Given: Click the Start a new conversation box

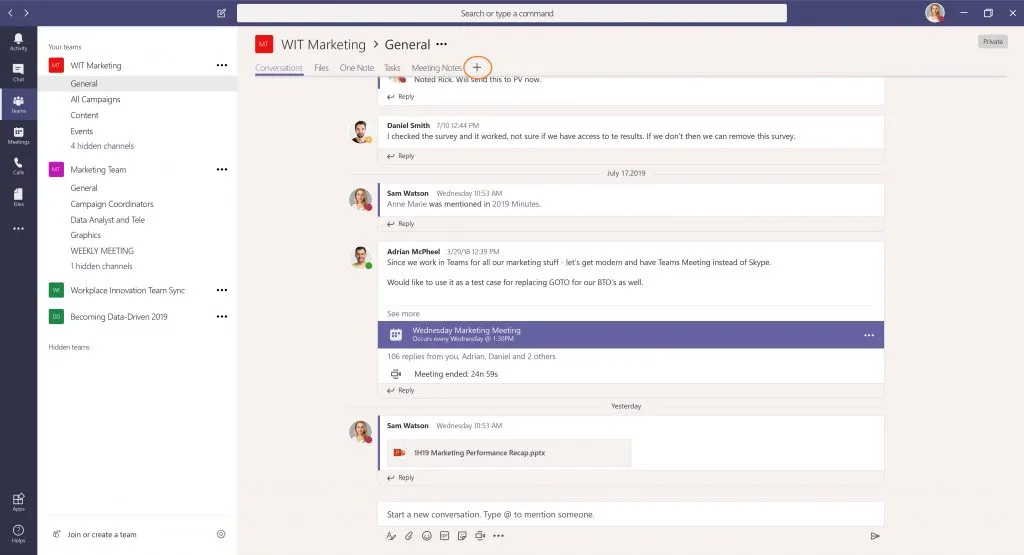Looking at the screenshot, I should [631, 515].
